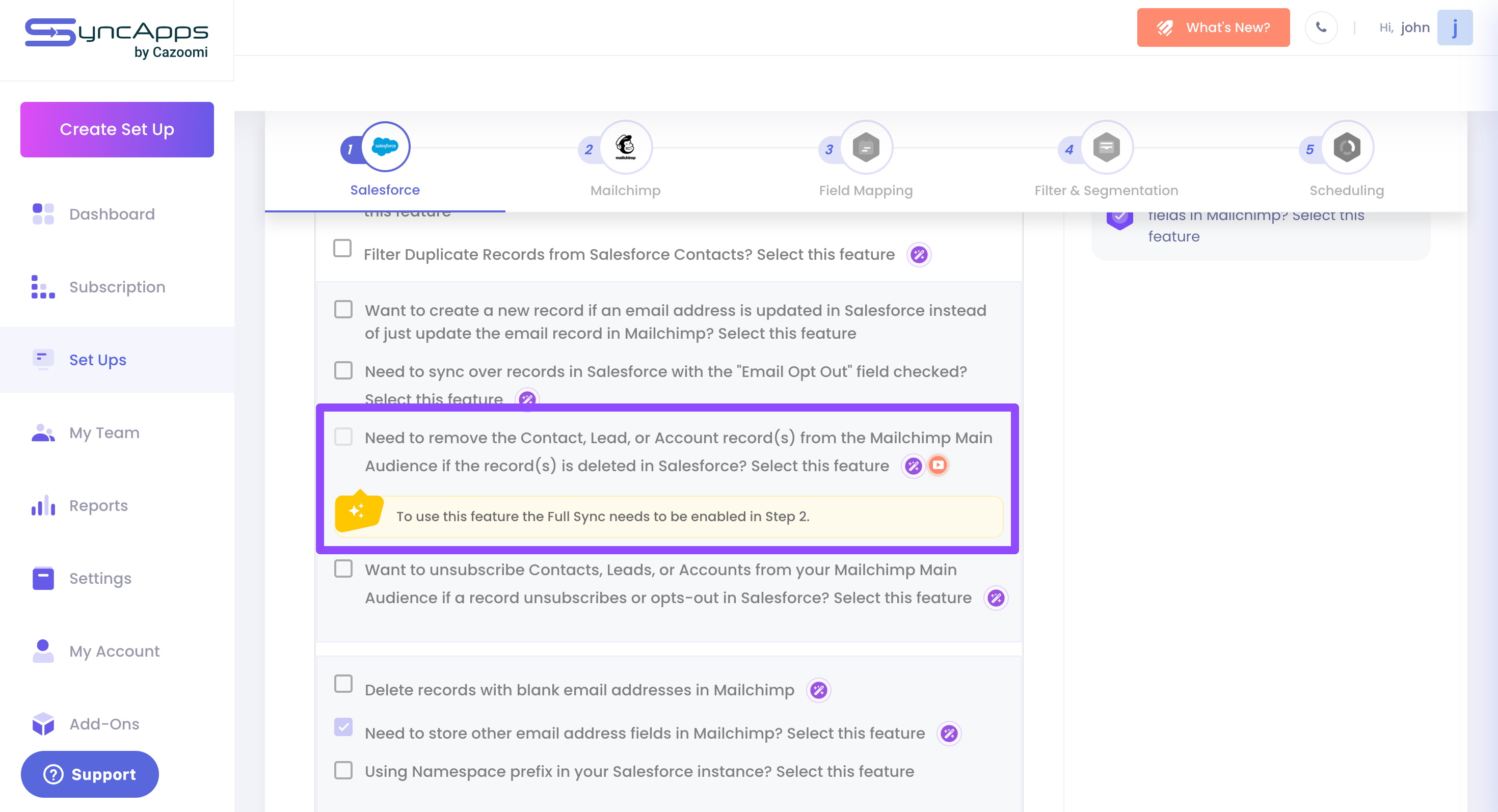This screenshot has height=812, width=1498.
Task: Check Using Namespace prefix in Salesforce option
Action: [x=343, y=770]
